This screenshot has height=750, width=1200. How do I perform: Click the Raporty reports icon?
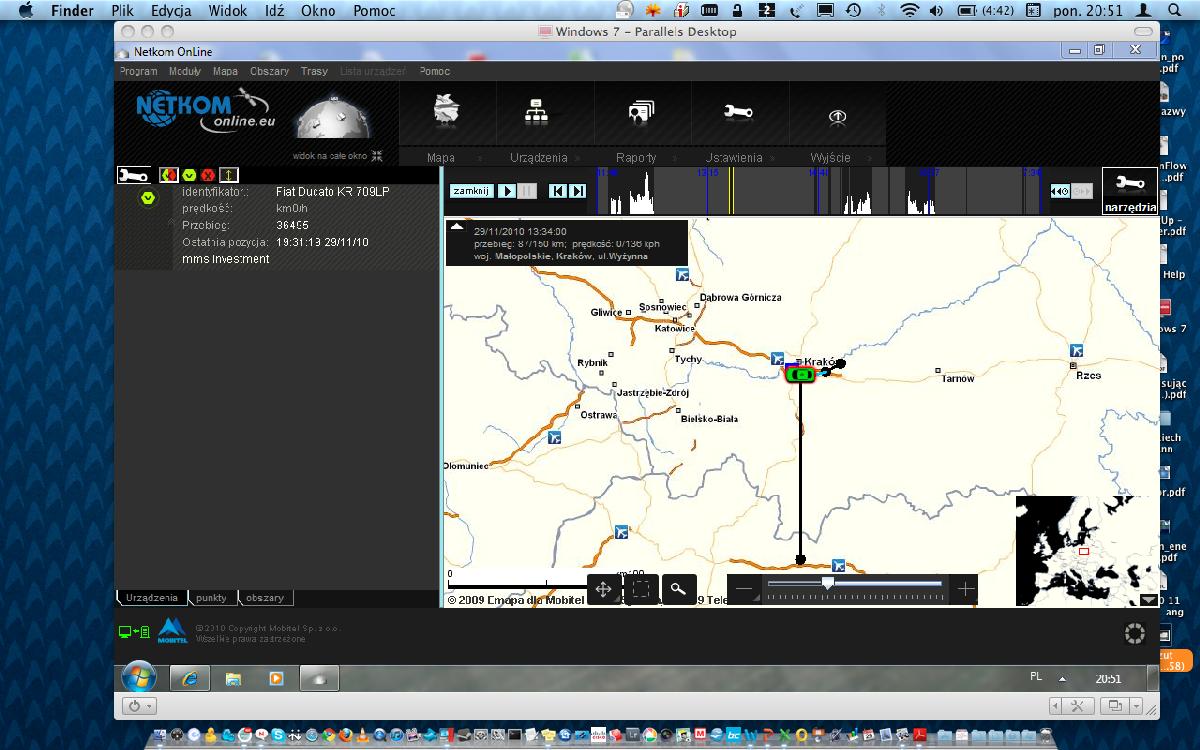point(640,112)
